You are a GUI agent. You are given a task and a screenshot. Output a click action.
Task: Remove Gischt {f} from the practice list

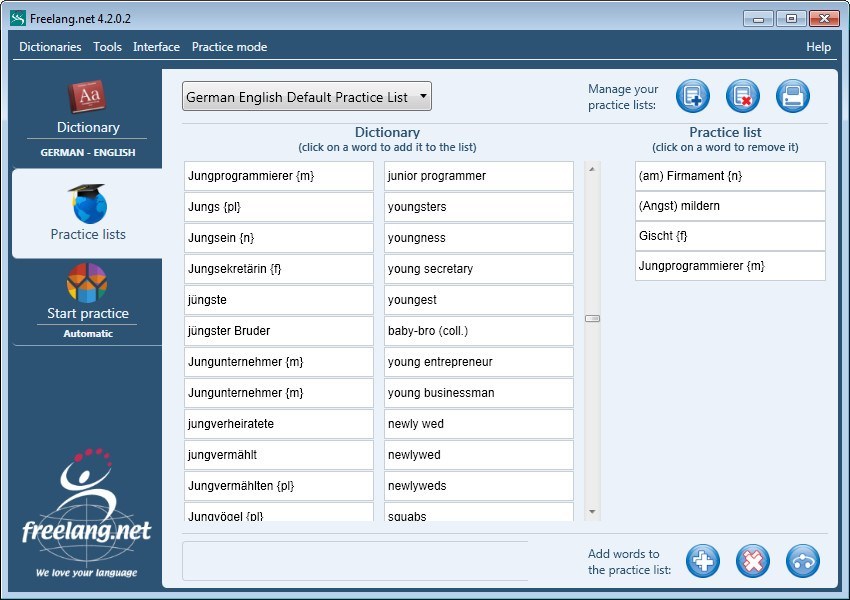pyautogui.click(x=730, y=235)
